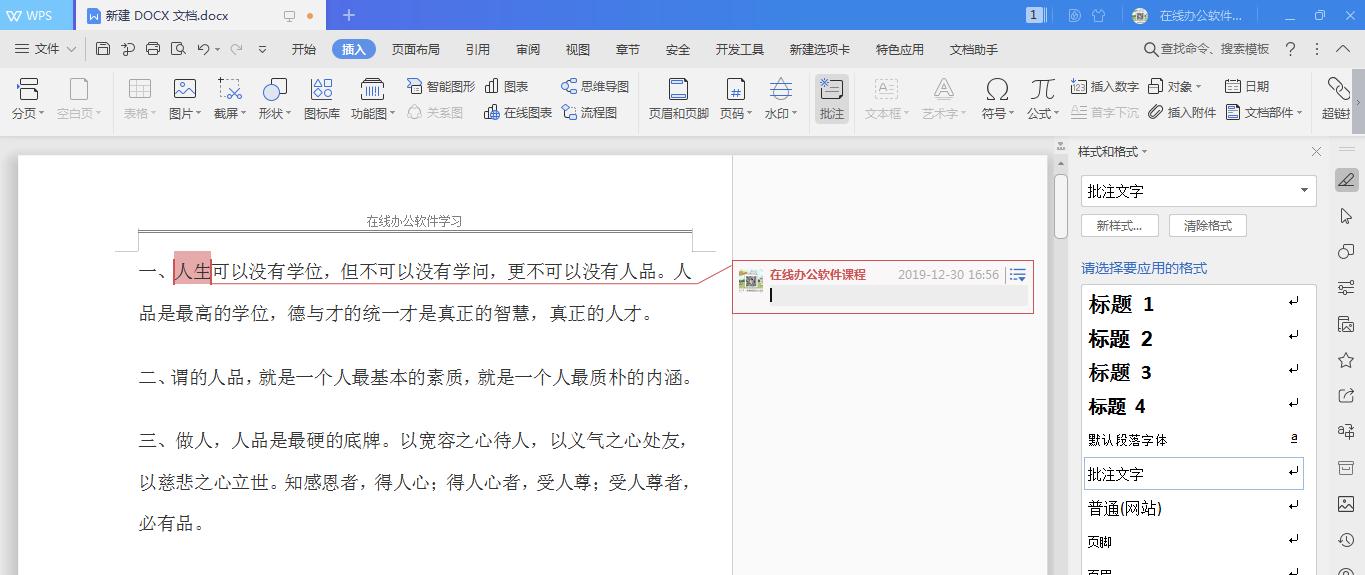Apply the 标题 1 style
This screenshot has height=575, width=1365.
click(x=1195, y=304)
